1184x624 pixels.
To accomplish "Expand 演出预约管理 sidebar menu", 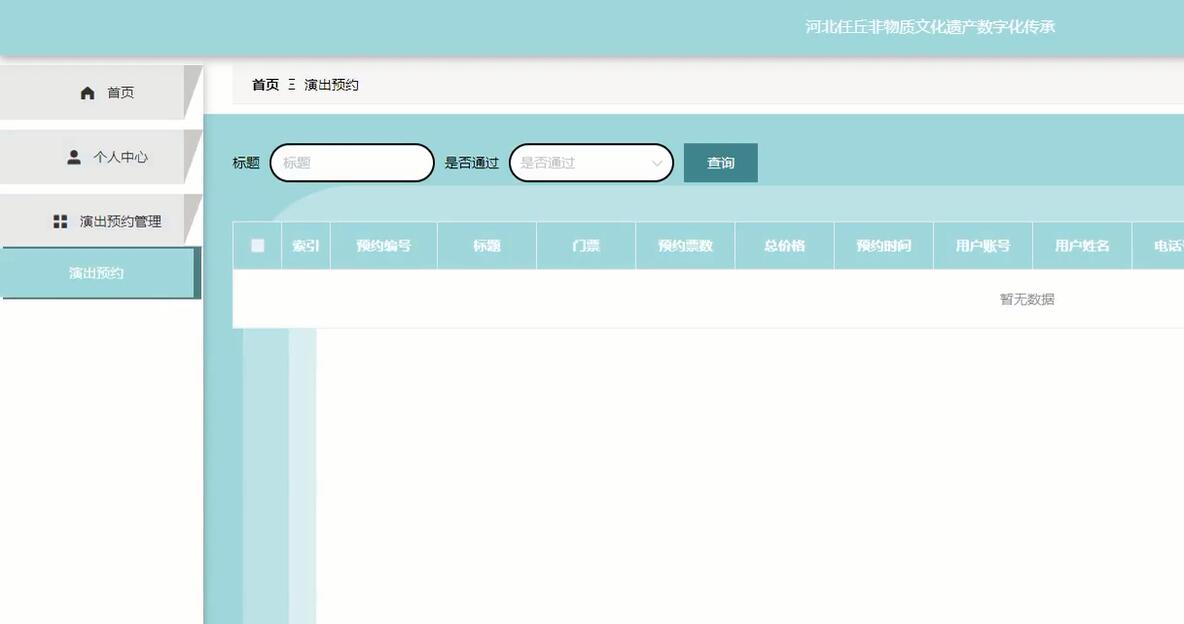I will click(101, 221).
